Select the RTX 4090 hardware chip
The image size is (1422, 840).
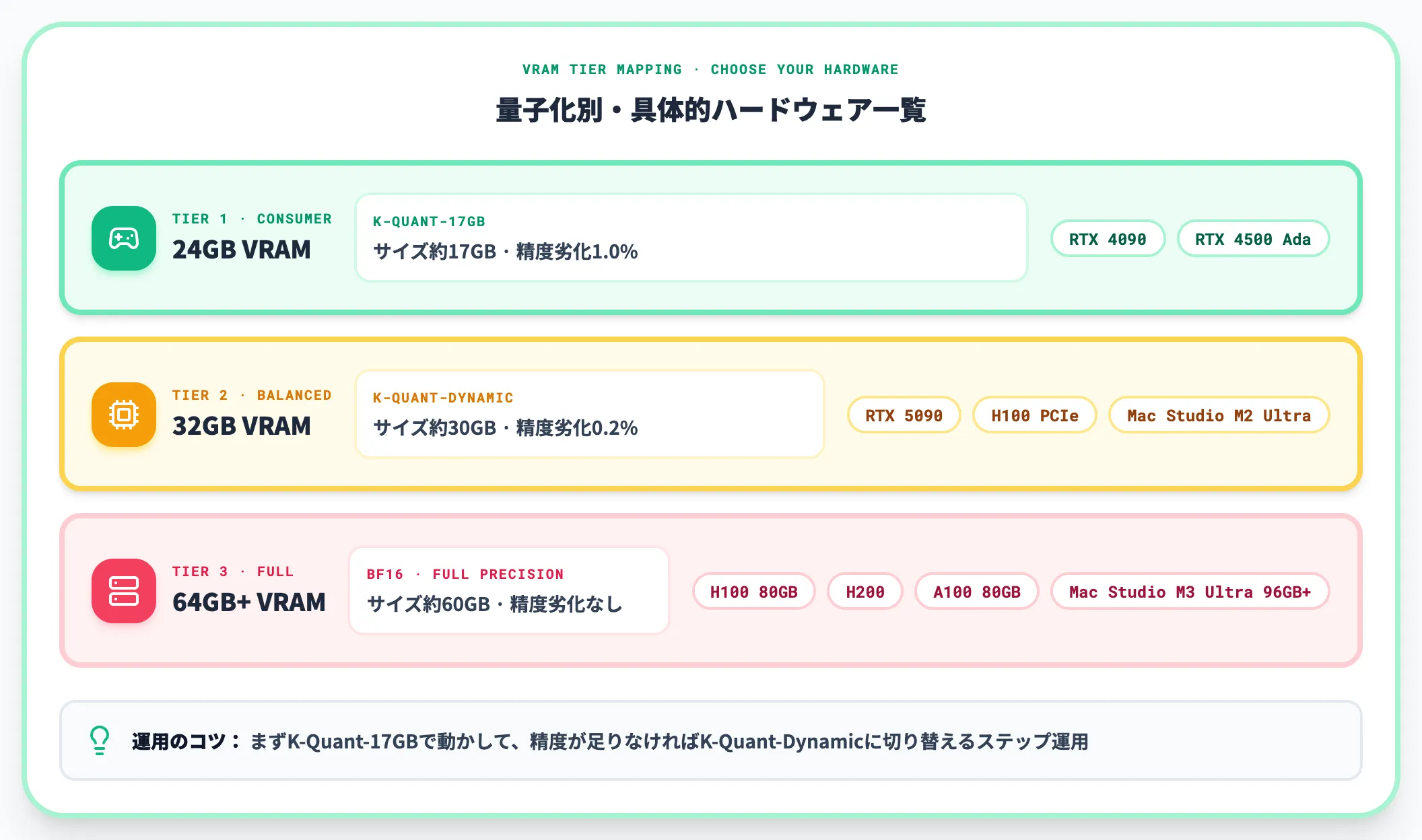(x=1108, y=239)
